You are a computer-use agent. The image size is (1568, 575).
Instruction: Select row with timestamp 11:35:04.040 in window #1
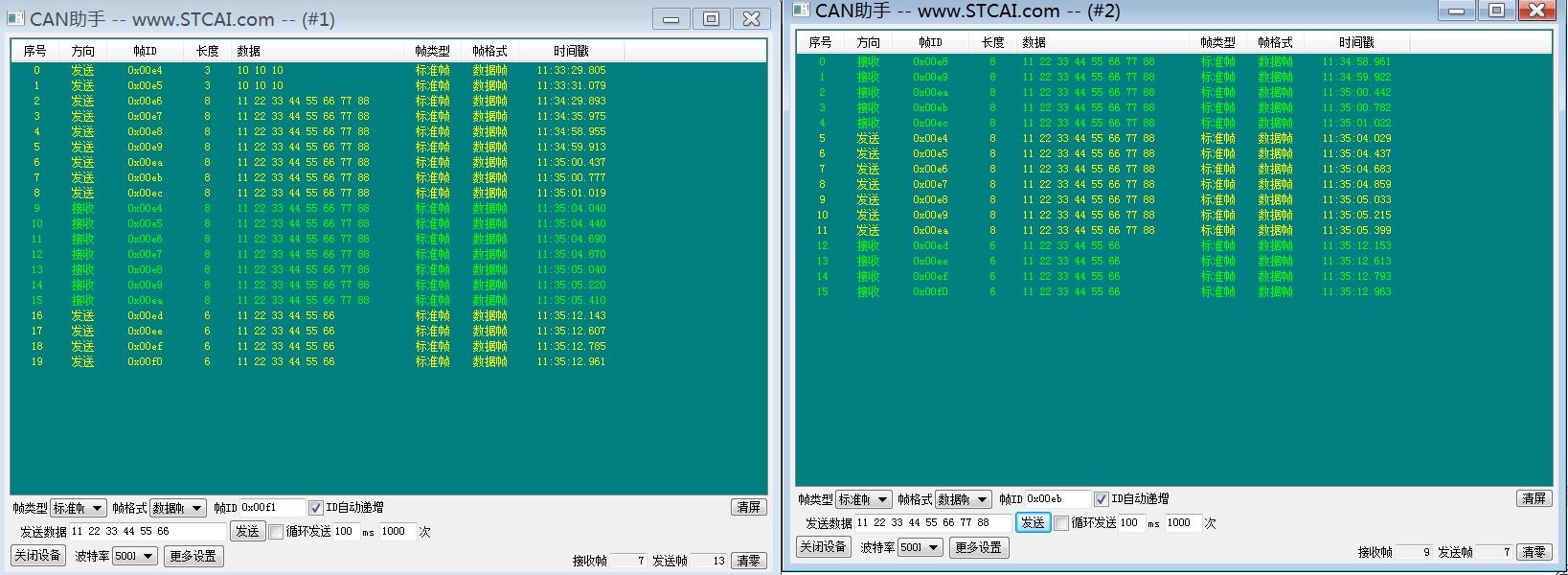[389, 208]
